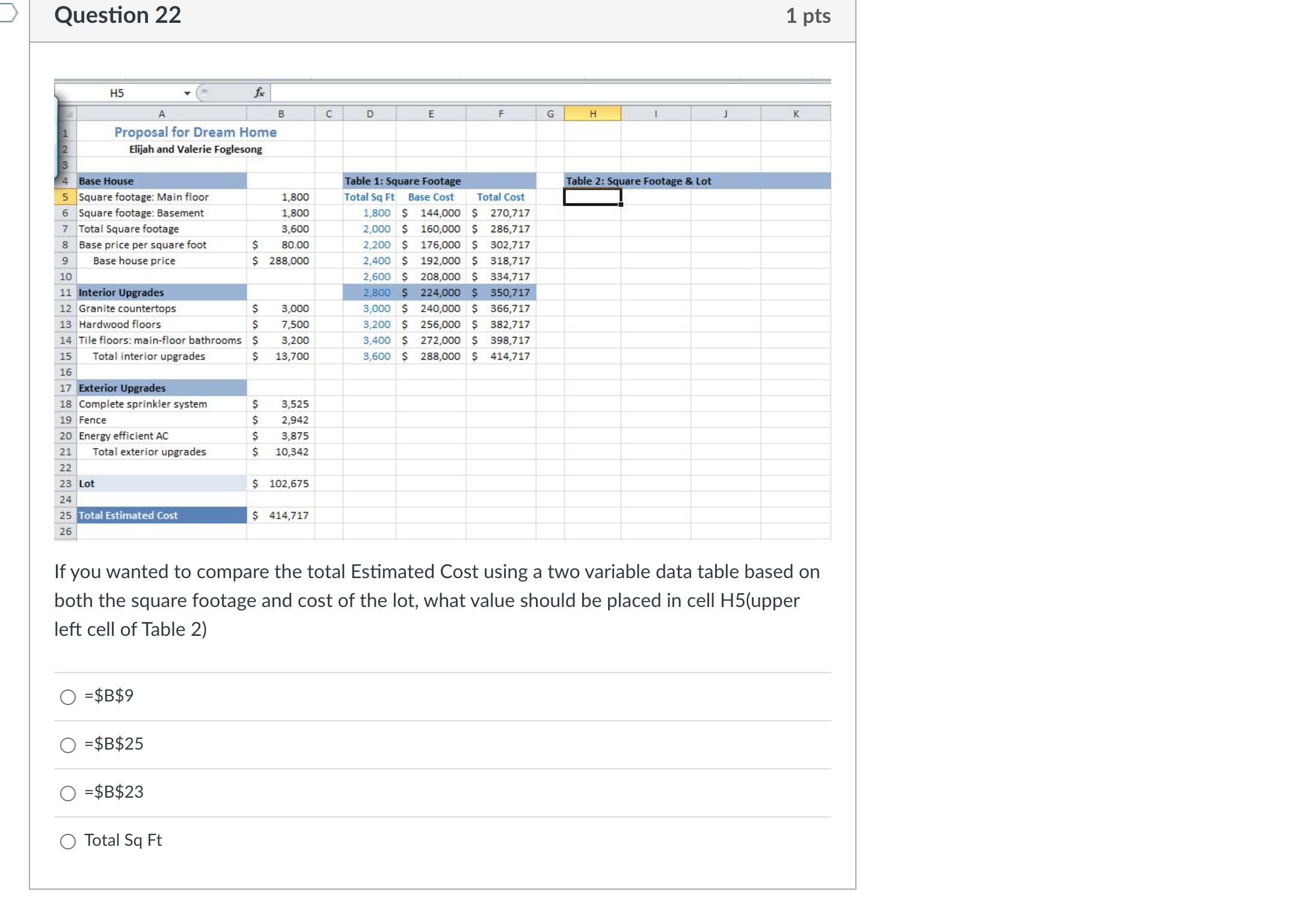Open the Name Box dropdown arrow
The width and height of the screenshot is (1316, 912).
pos(186,93)
